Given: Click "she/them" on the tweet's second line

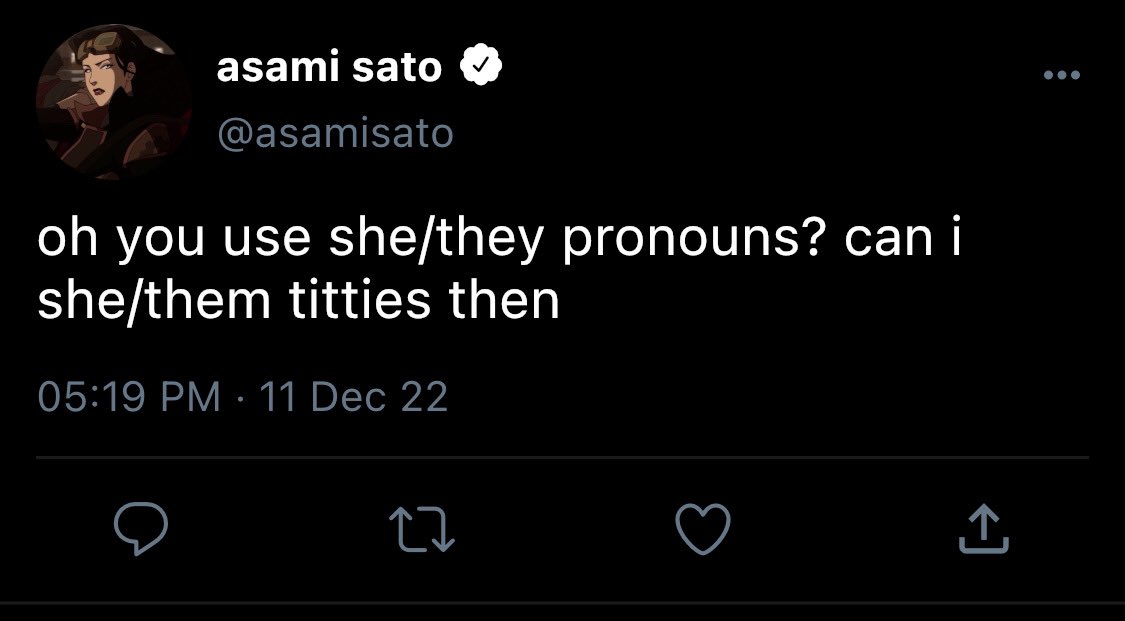Looking at the screenshot, I should 154,300.
